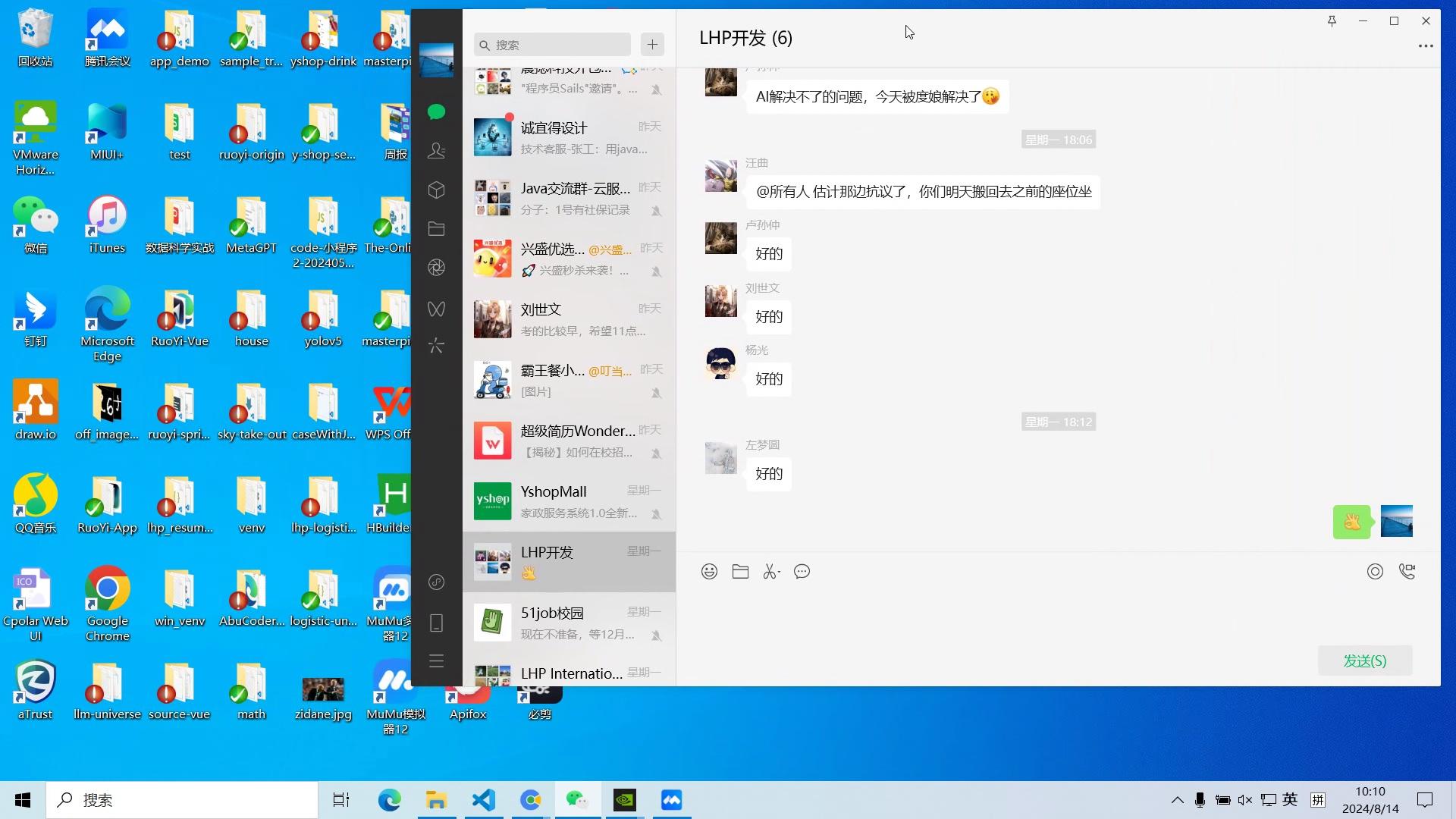
Task: Open Mini Programs panel icon
Action: click(436, 582)
